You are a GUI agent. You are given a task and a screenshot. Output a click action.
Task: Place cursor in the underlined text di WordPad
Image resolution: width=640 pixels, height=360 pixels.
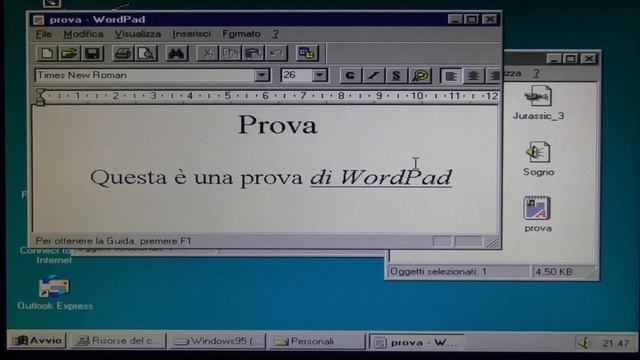381,177
